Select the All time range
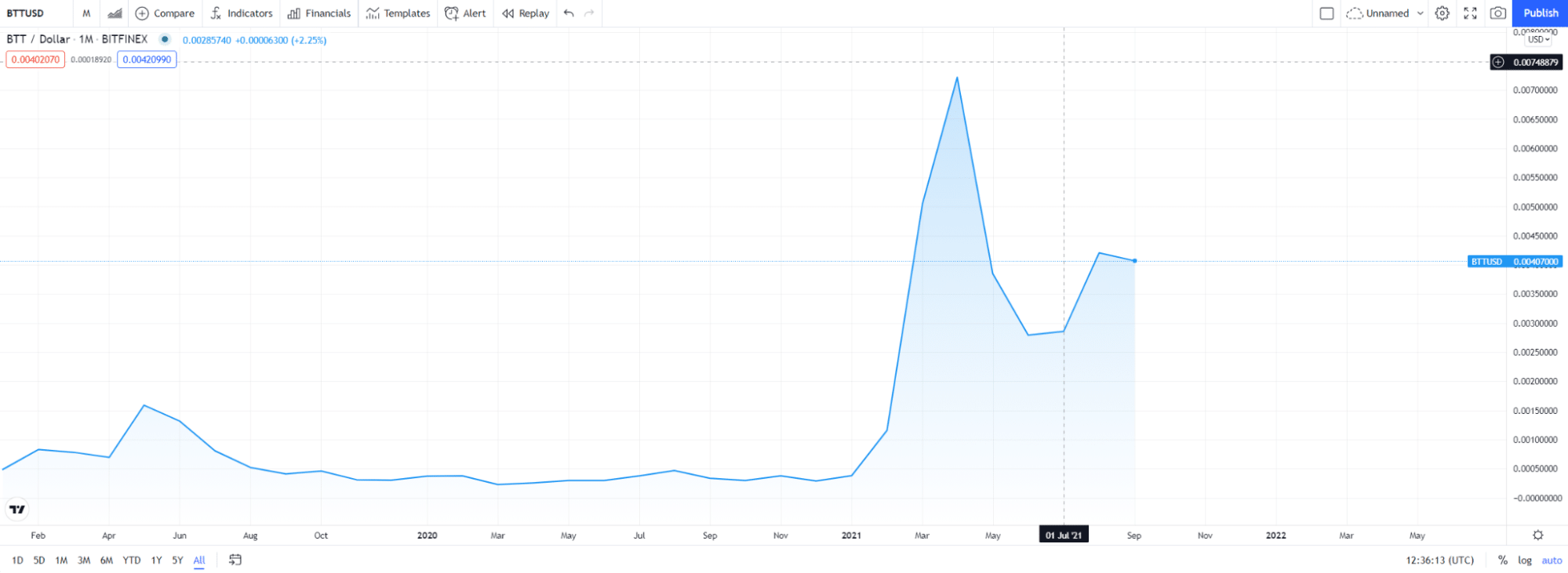Image resolution: width=1568 pixels, height=573 pixels. [199, 560]
